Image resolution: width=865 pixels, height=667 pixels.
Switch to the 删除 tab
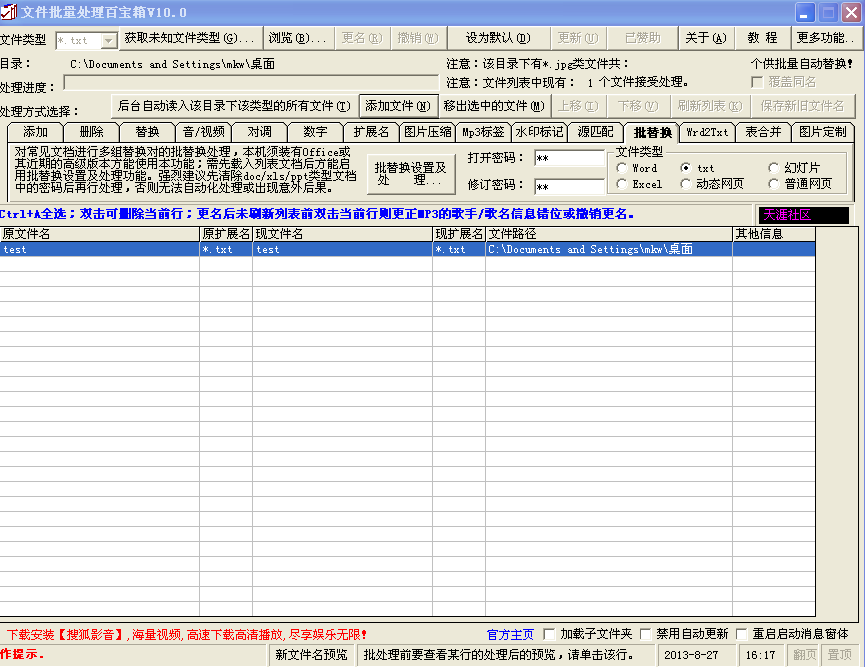(92, 132)
